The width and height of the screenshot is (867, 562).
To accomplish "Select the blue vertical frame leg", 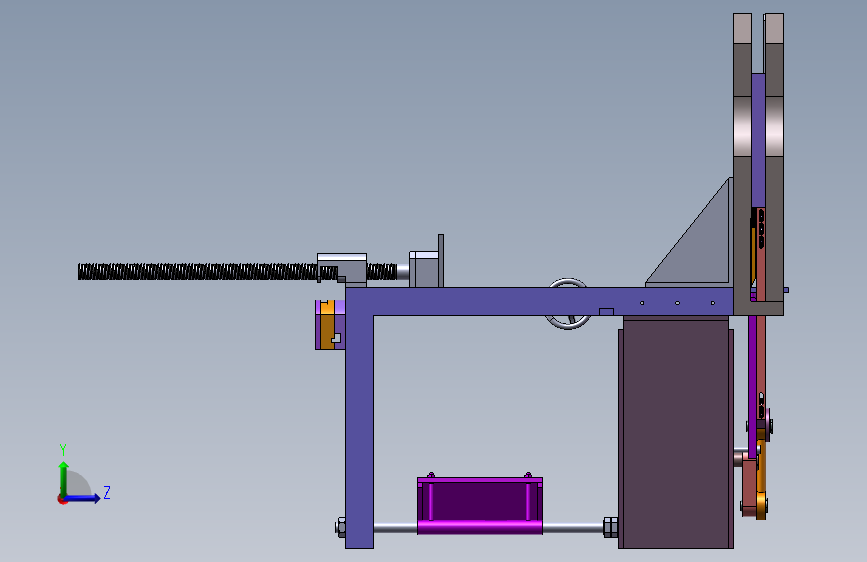I will (x=359, y=431).
